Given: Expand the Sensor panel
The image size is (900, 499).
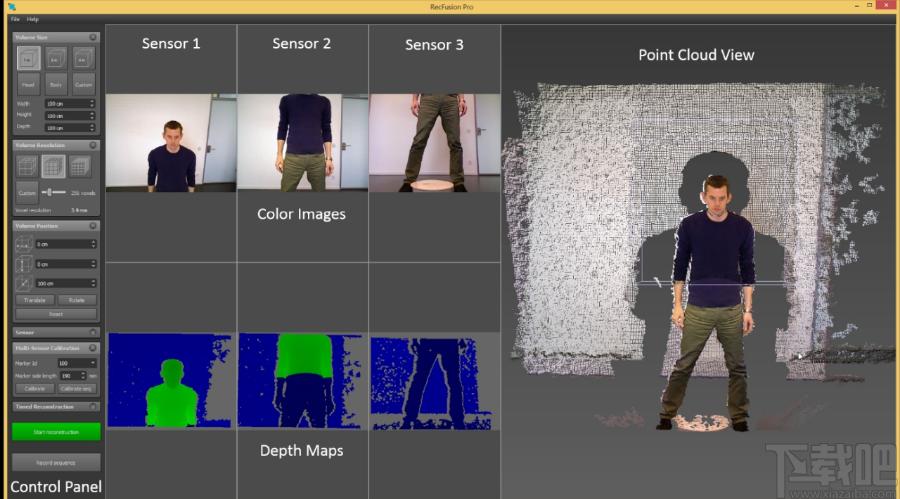Looking at the screenshot, I should pyautogui.click(x=93, y=332).
